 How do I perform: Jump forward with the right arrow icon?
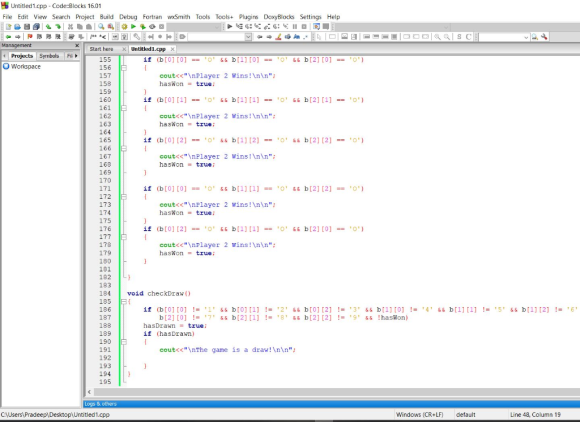(17, 37)
